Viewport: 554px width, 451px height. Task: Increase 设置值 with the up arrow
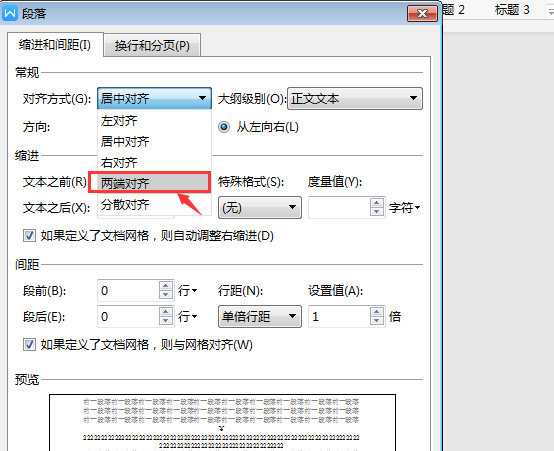(x=377, y=312)
